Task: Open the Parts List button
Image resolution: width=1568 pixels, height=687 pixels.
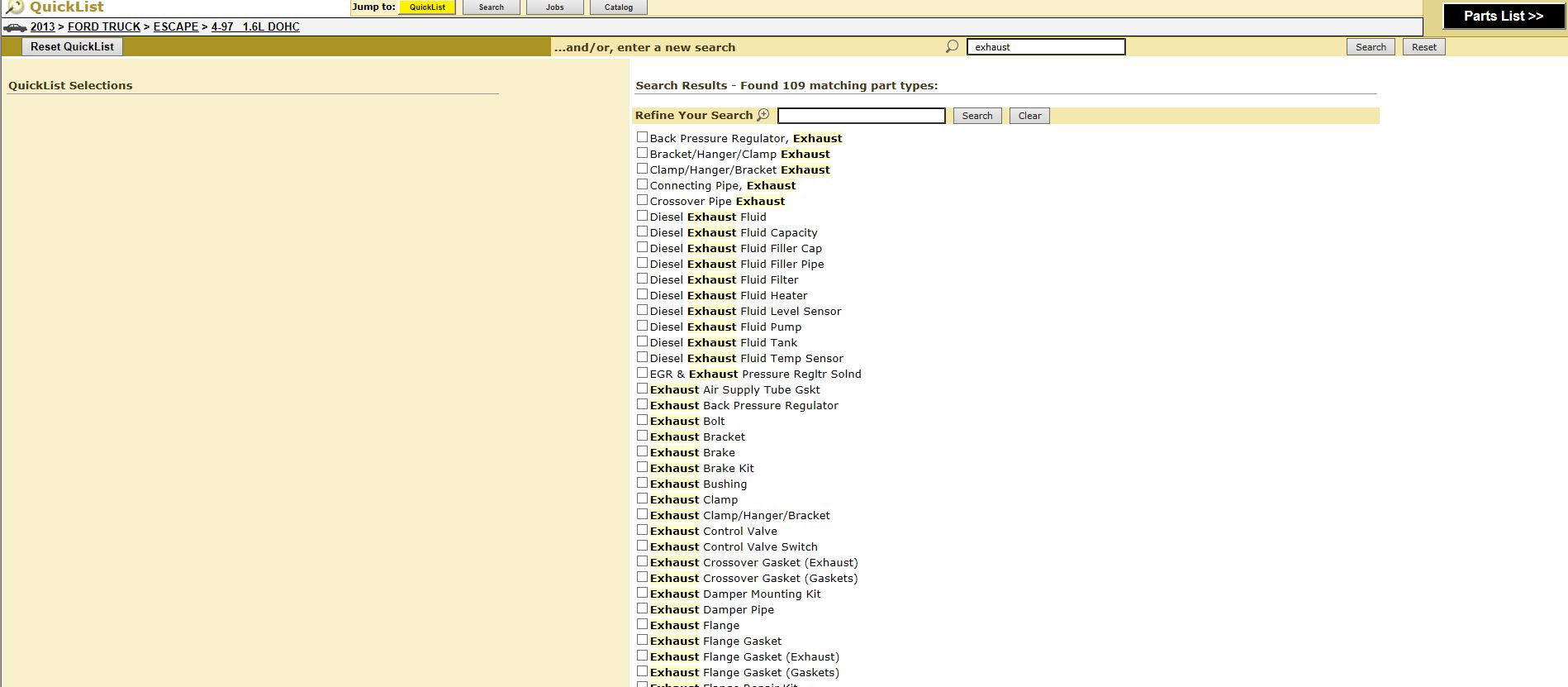Action: pos(1504,17)
